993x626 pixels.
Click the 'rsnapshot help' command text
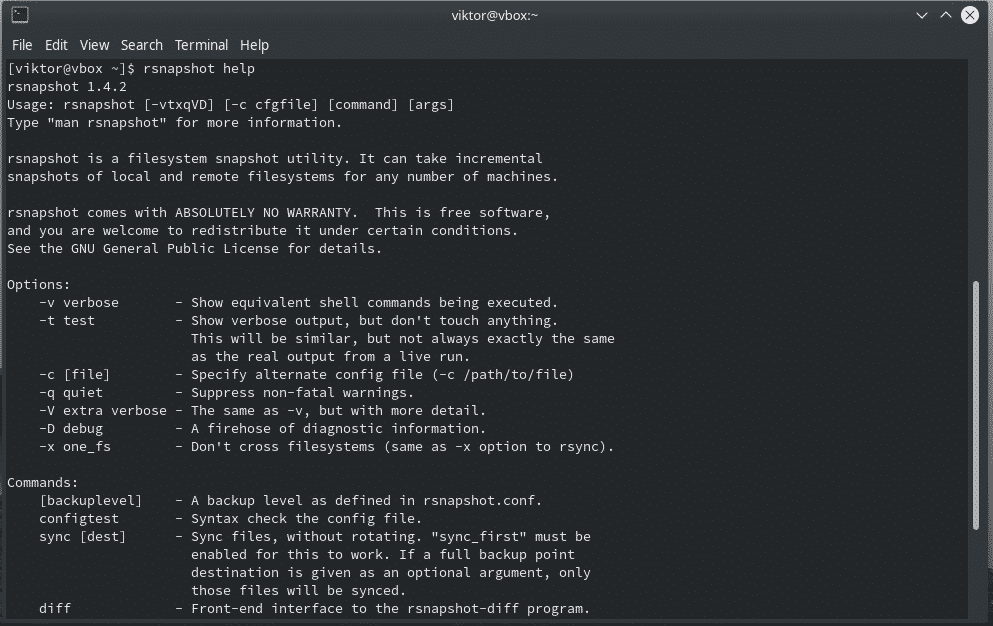[199, 68]
